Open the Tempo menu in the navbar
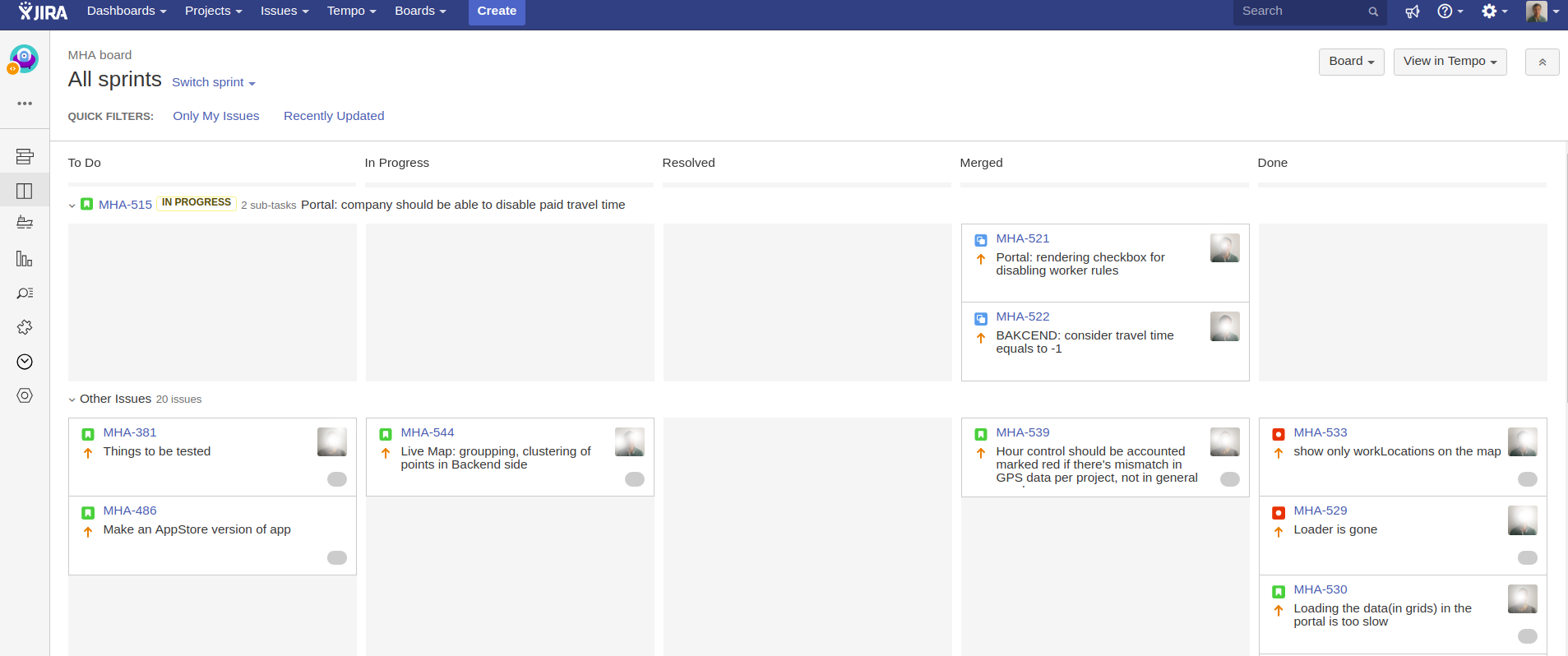Viewport: 1568px width, 656px height. tap(351, 12)
